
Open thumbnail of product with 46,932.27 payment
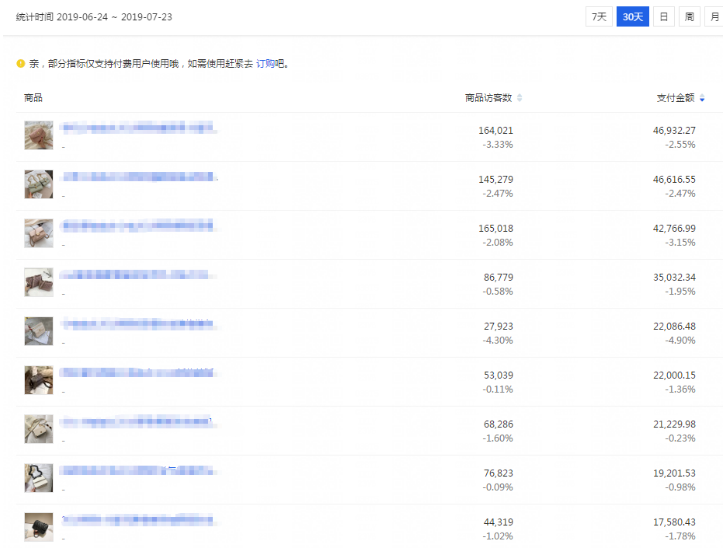[39, 135]
